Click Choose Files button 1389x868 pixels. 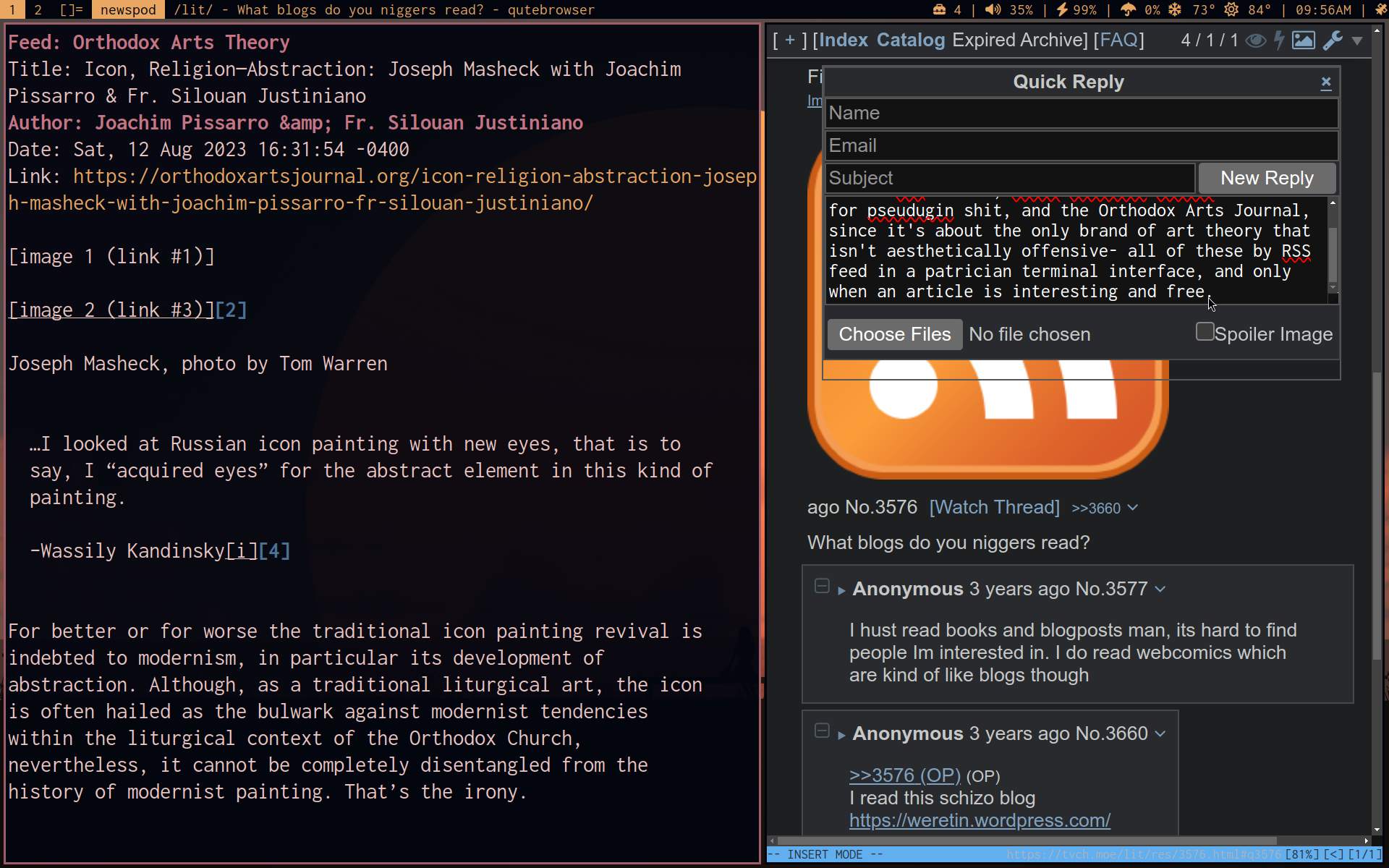[x=894, y=334]
